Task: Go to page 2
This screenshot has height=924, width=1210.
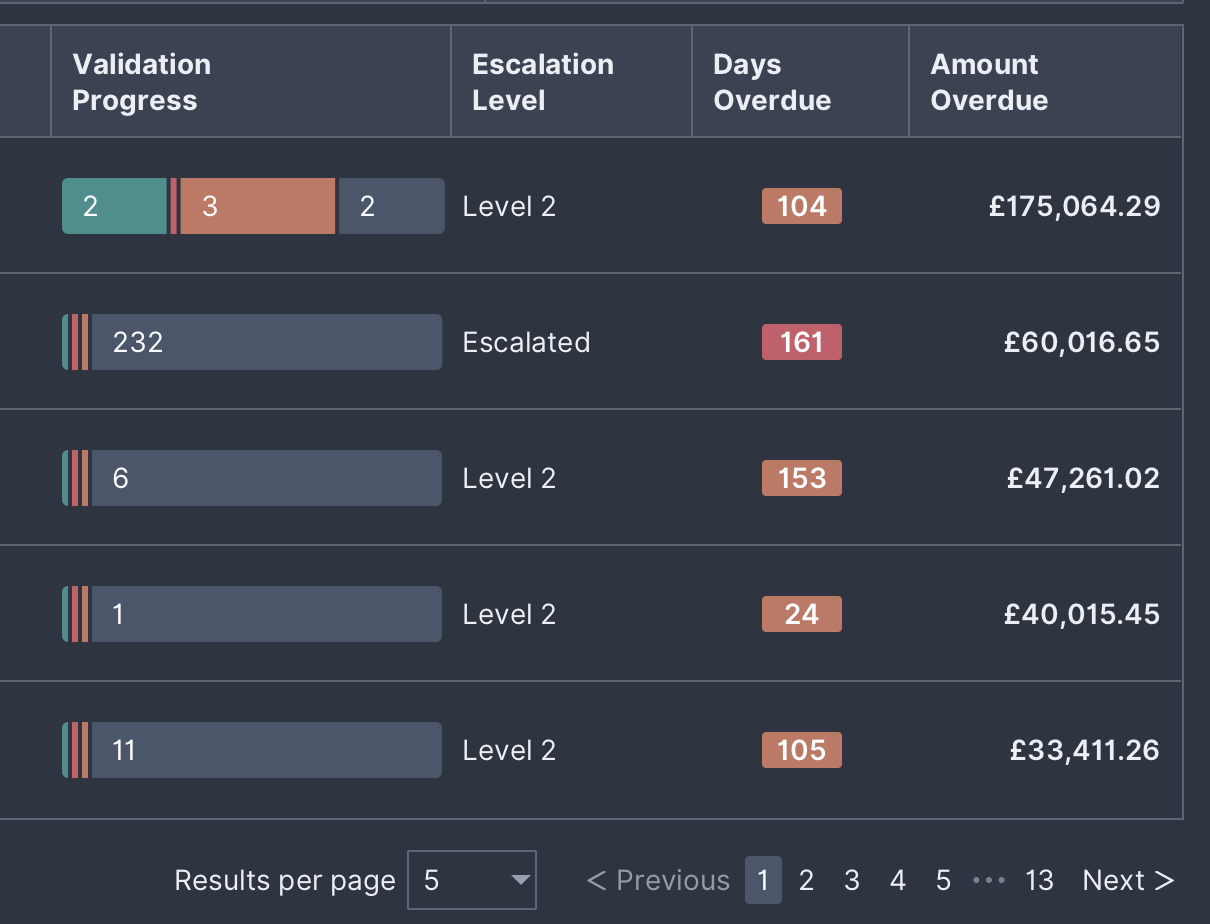Action: point(806,880)
